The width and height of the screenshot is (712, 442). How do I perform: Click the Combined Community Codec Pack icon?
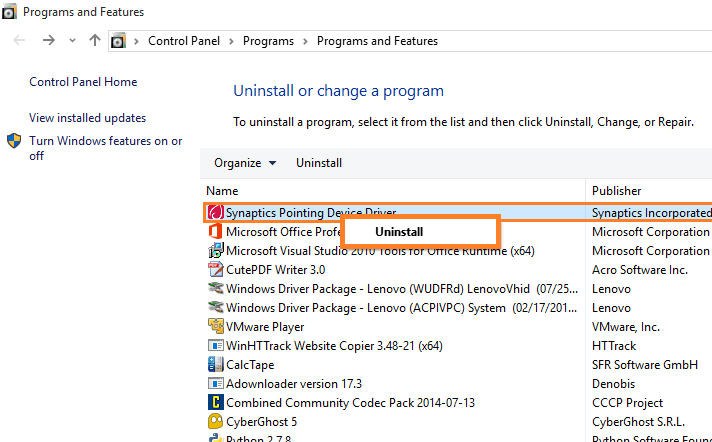(x=214, y=403)
